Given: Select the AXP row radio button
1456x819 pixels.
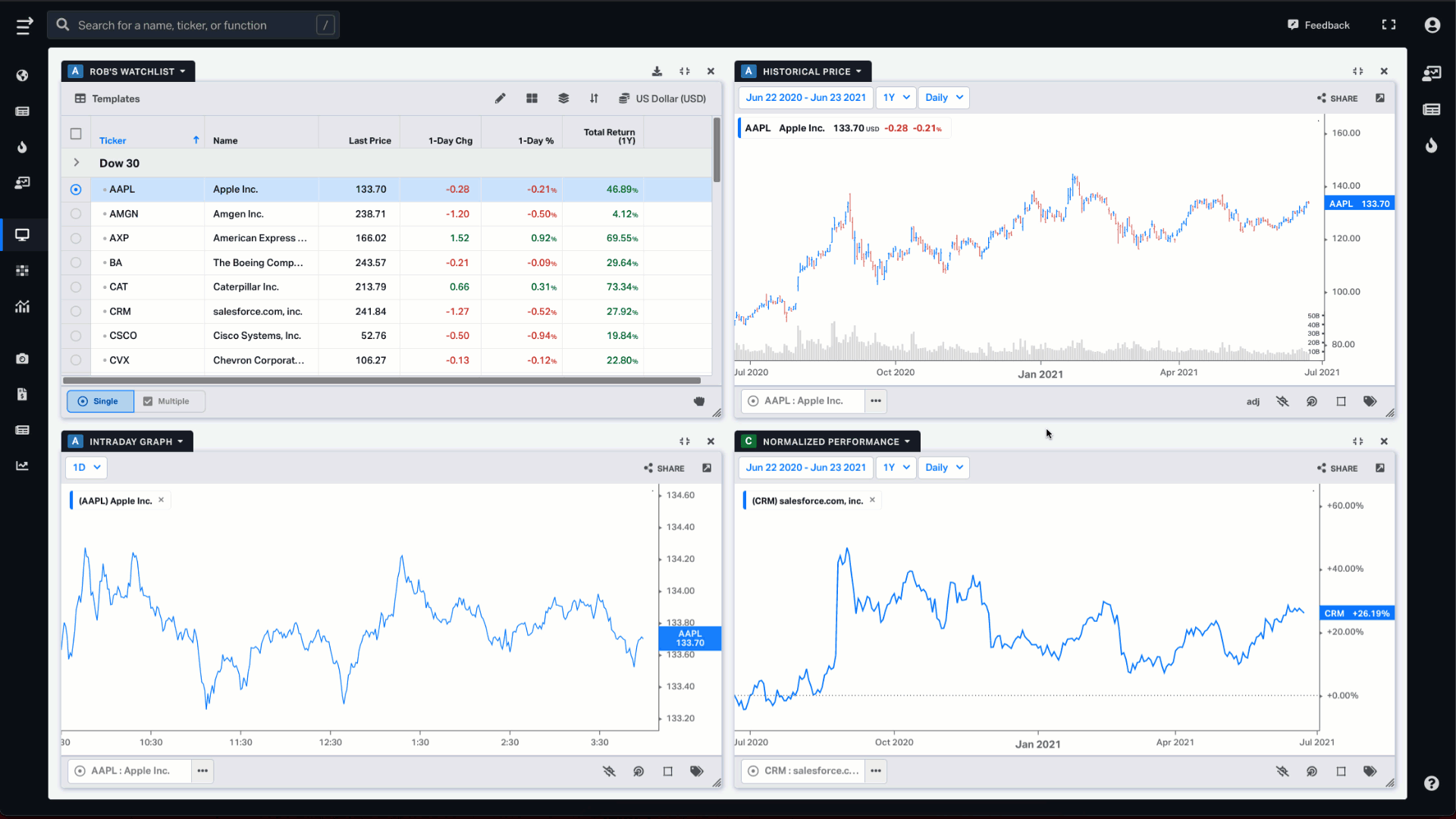Looking at the screenshot, I should (76, 238).
